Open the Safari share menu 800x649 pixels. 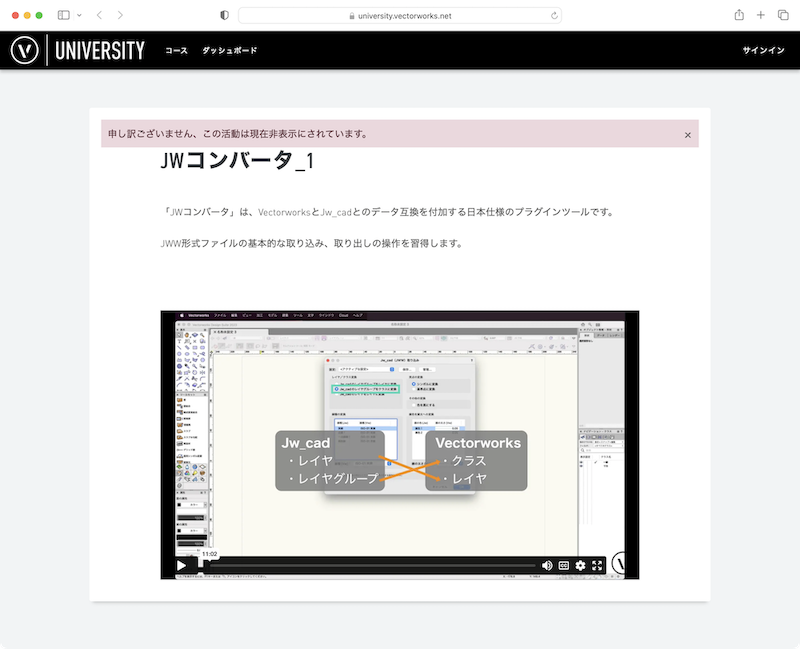(x=739, y=15)
